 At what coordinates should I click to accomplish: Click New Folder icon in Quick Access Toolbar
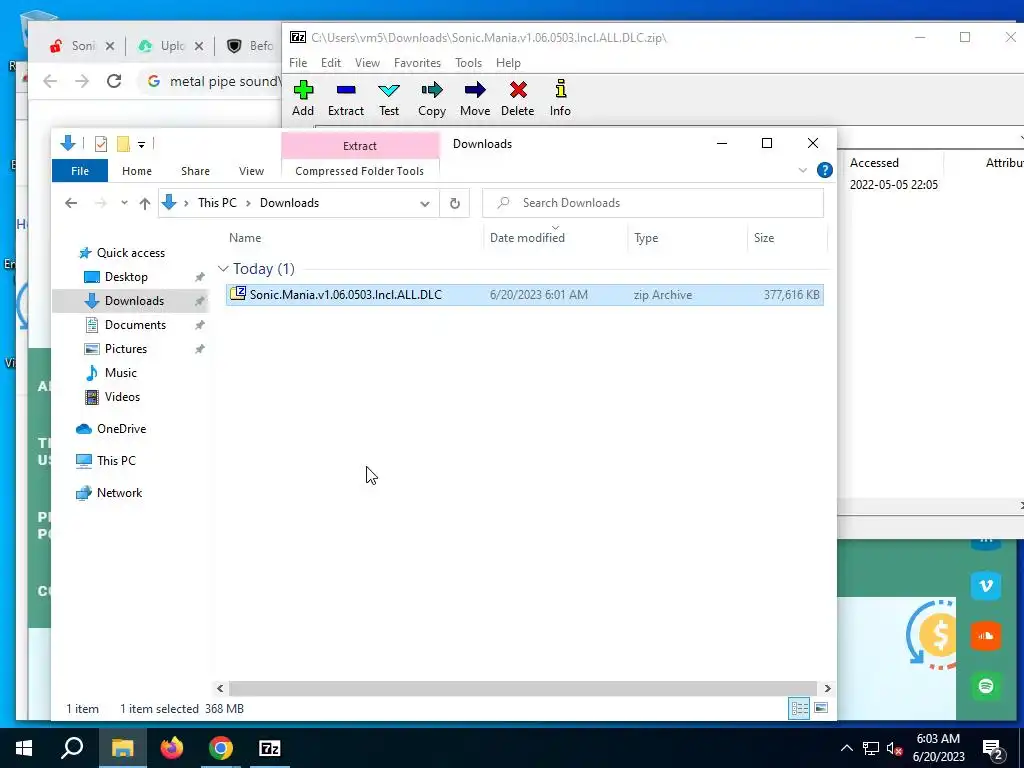coord(123,144)
